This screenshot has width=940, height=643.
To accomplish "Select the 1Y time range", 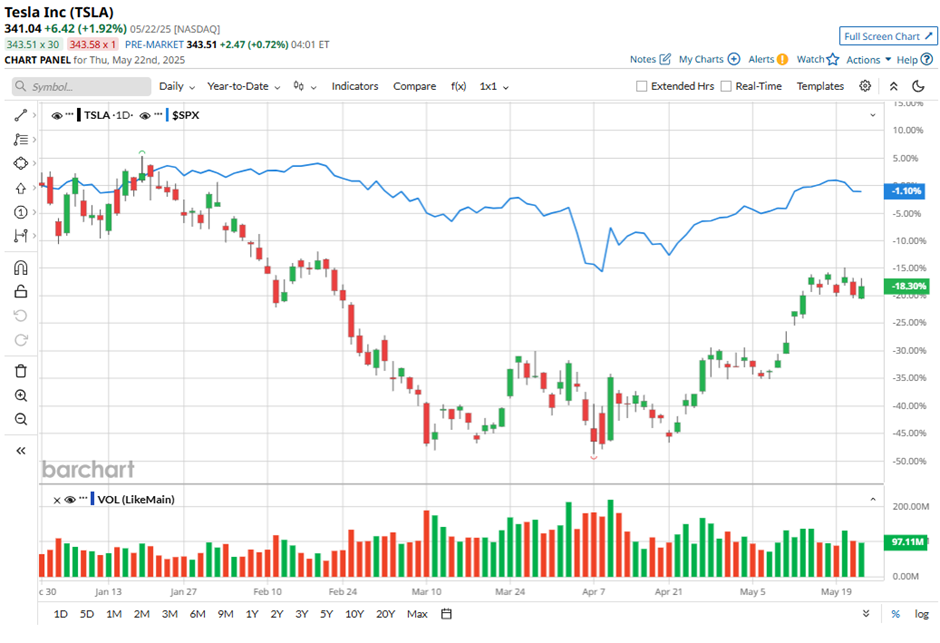I will [252, 614].
